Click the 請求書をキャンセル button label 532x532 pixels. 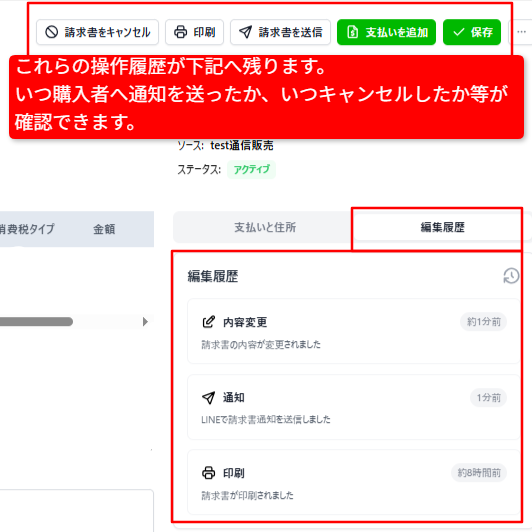click(107, 32)
